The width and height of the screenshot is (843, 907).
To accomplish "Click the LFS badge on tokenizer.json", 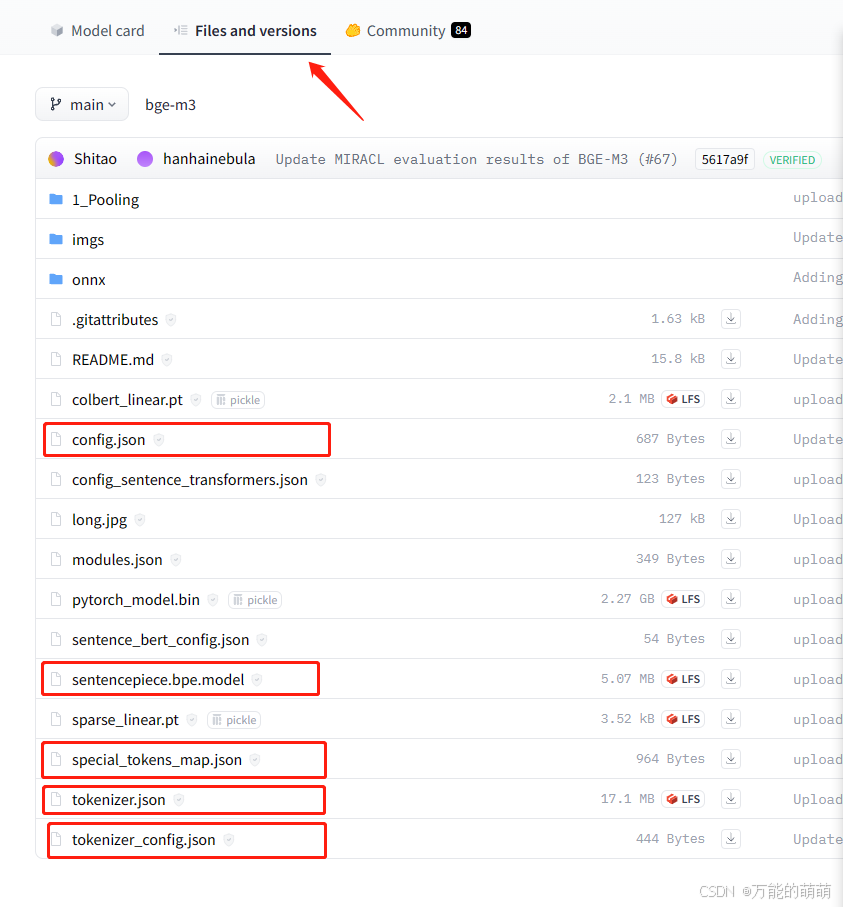I will coord(683,799).
